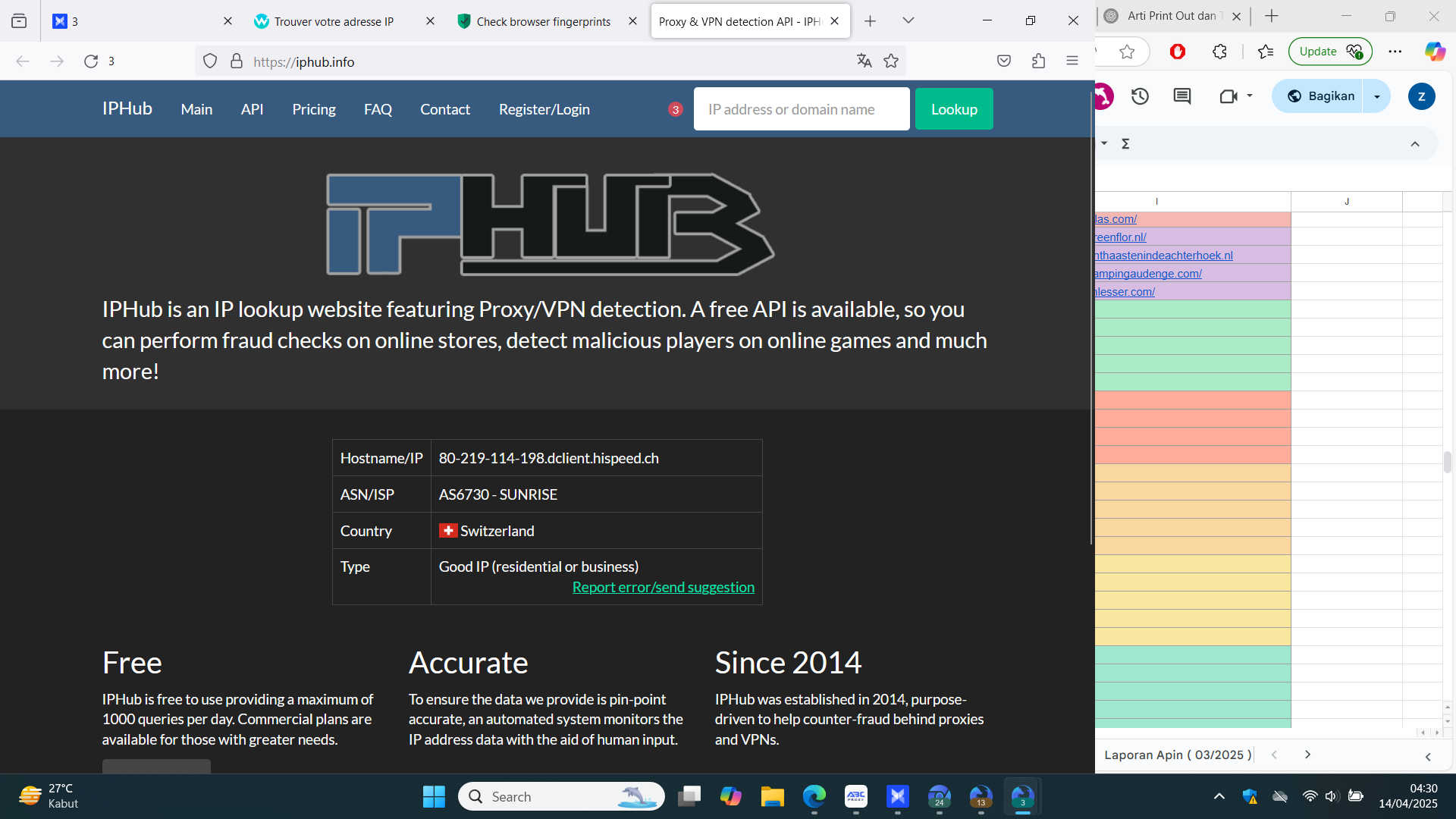Switch to Check browser fingerprints tab

coord(543,21)
